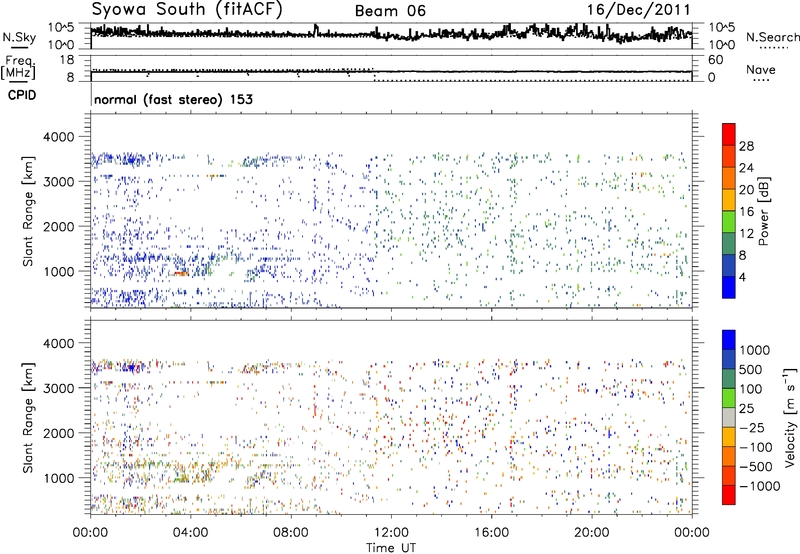
Task: Click the "N.Sky" legend label
Action: pyautogui.click(x=19, y=37)
